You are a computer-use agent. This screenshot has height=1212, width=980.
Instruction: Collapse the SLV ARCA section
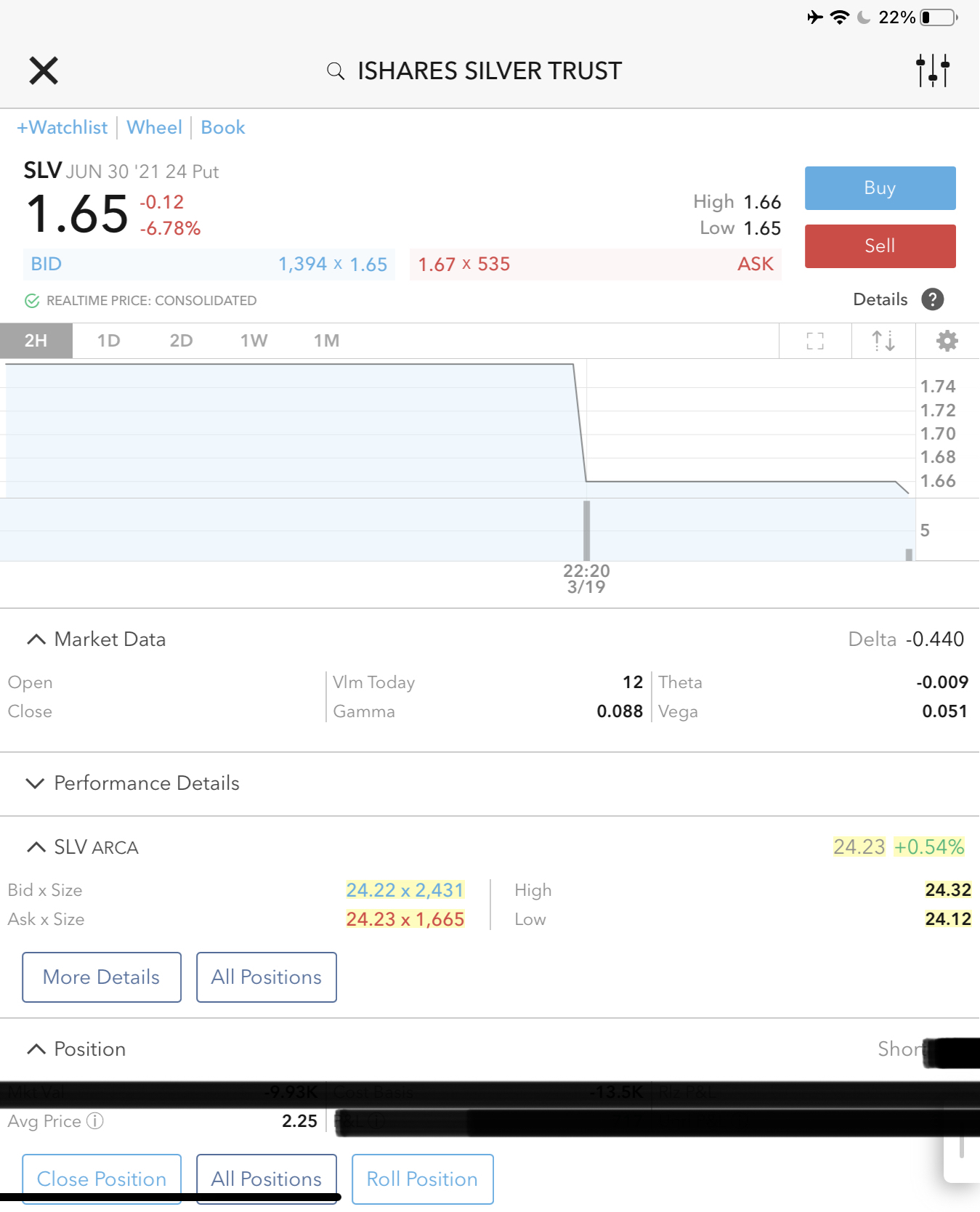pyautogui.click(x=36, y=847)
